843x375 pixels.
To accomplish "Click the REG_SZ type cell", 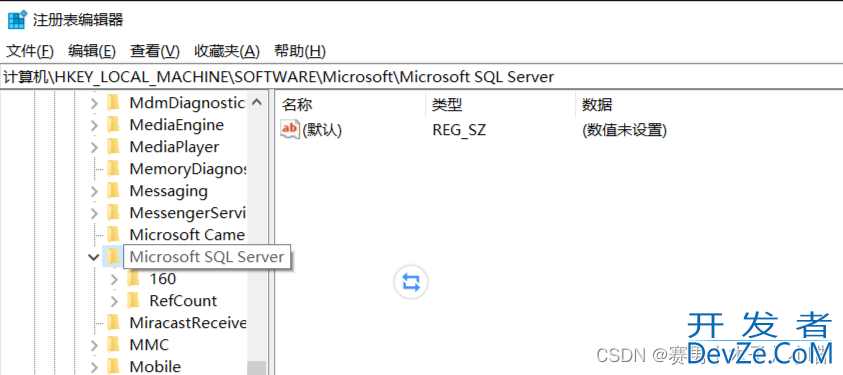I will (459, 130).
